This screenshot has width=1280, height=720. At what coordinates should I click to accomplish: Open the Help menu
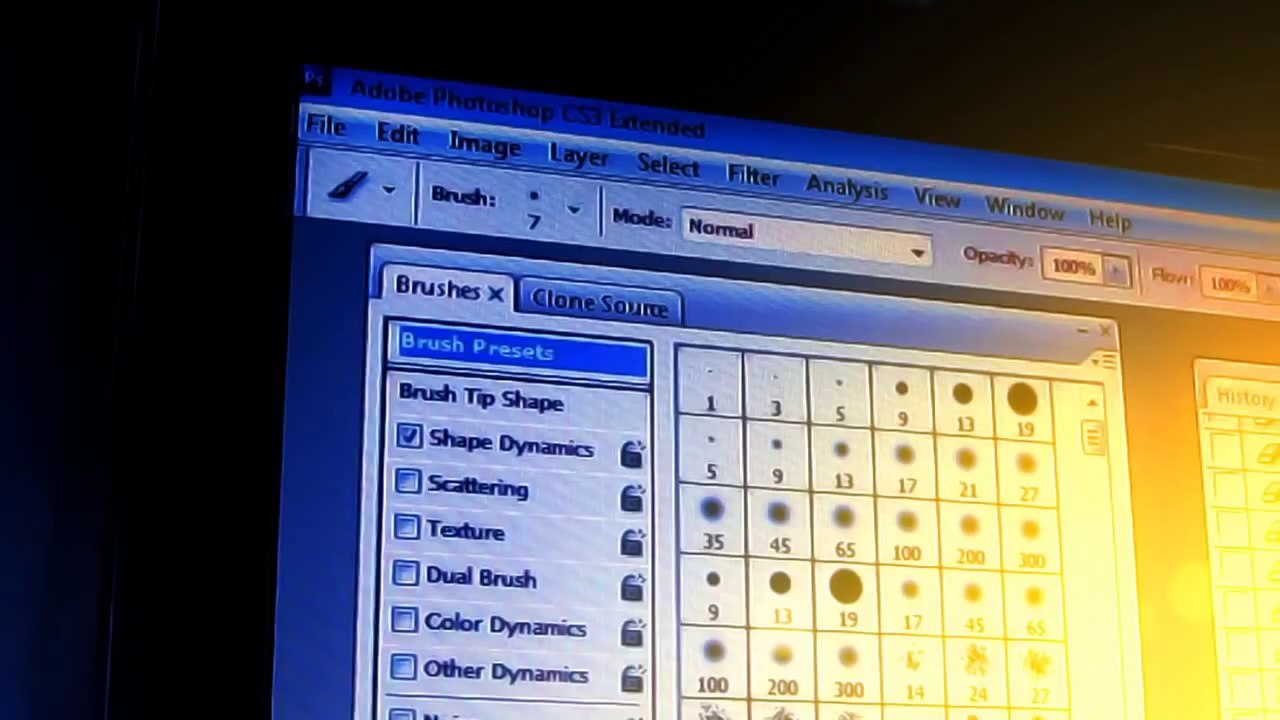pyautogui.click(x=1109, y=219)
